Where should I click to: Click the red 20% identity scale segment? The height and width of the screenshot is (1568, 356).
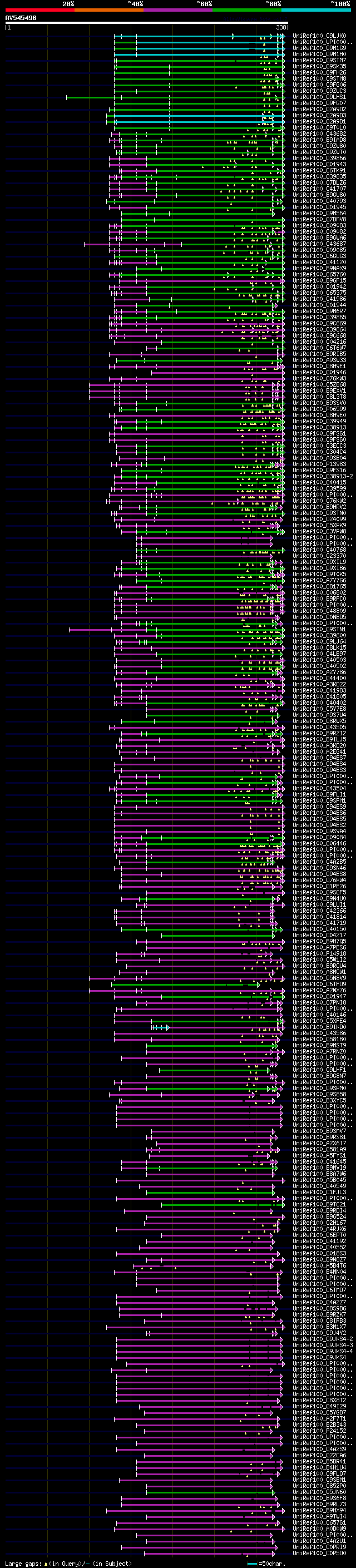(x=39, y=10)
